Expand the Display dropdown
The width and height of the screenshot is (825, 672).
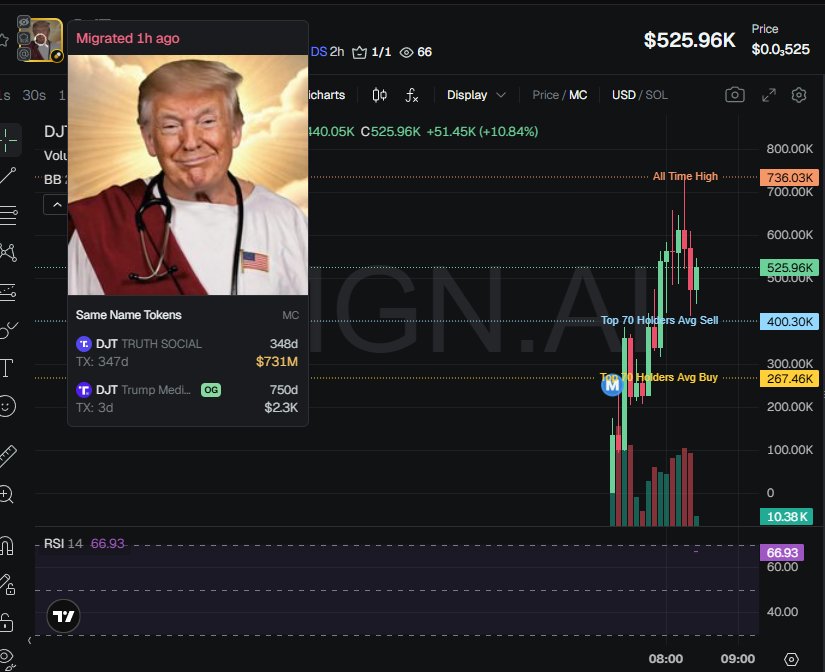tap(476, 95)
